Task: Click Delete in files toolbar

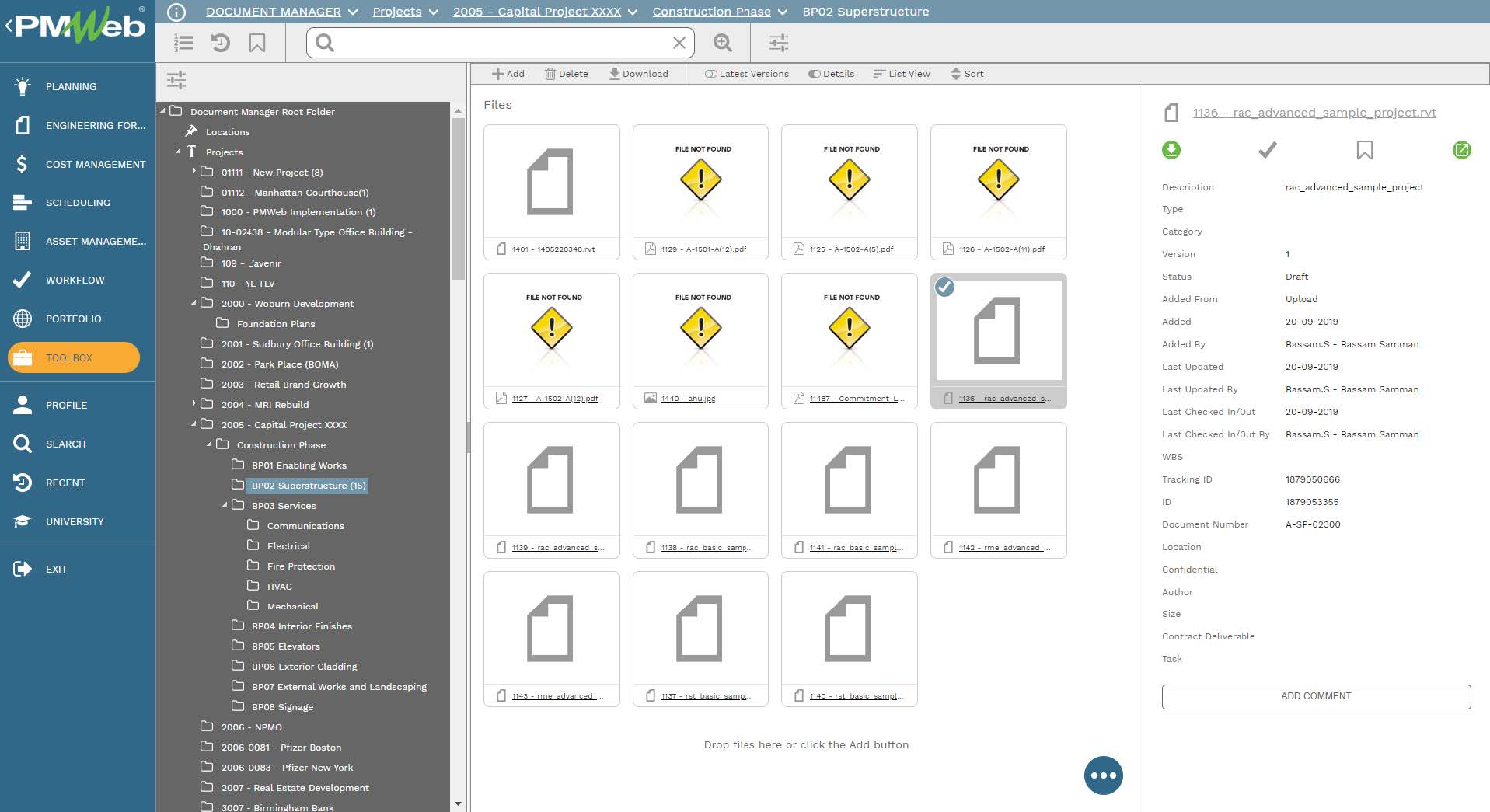Action: click(x=567, y=74)
